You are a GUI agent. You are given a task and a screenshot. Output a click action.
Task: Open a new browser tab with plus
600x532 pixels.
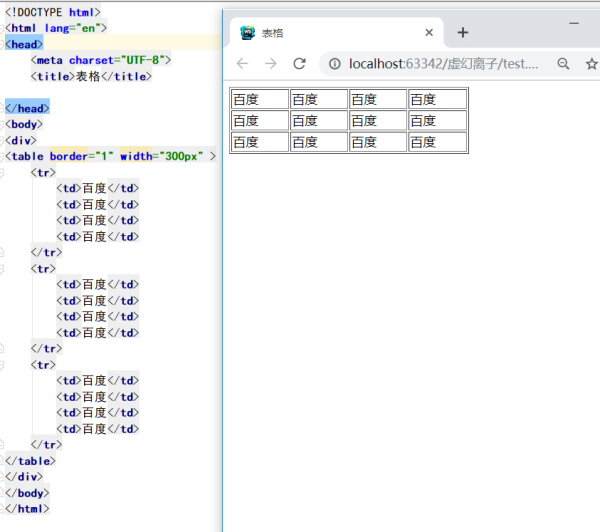coord(463,33)
